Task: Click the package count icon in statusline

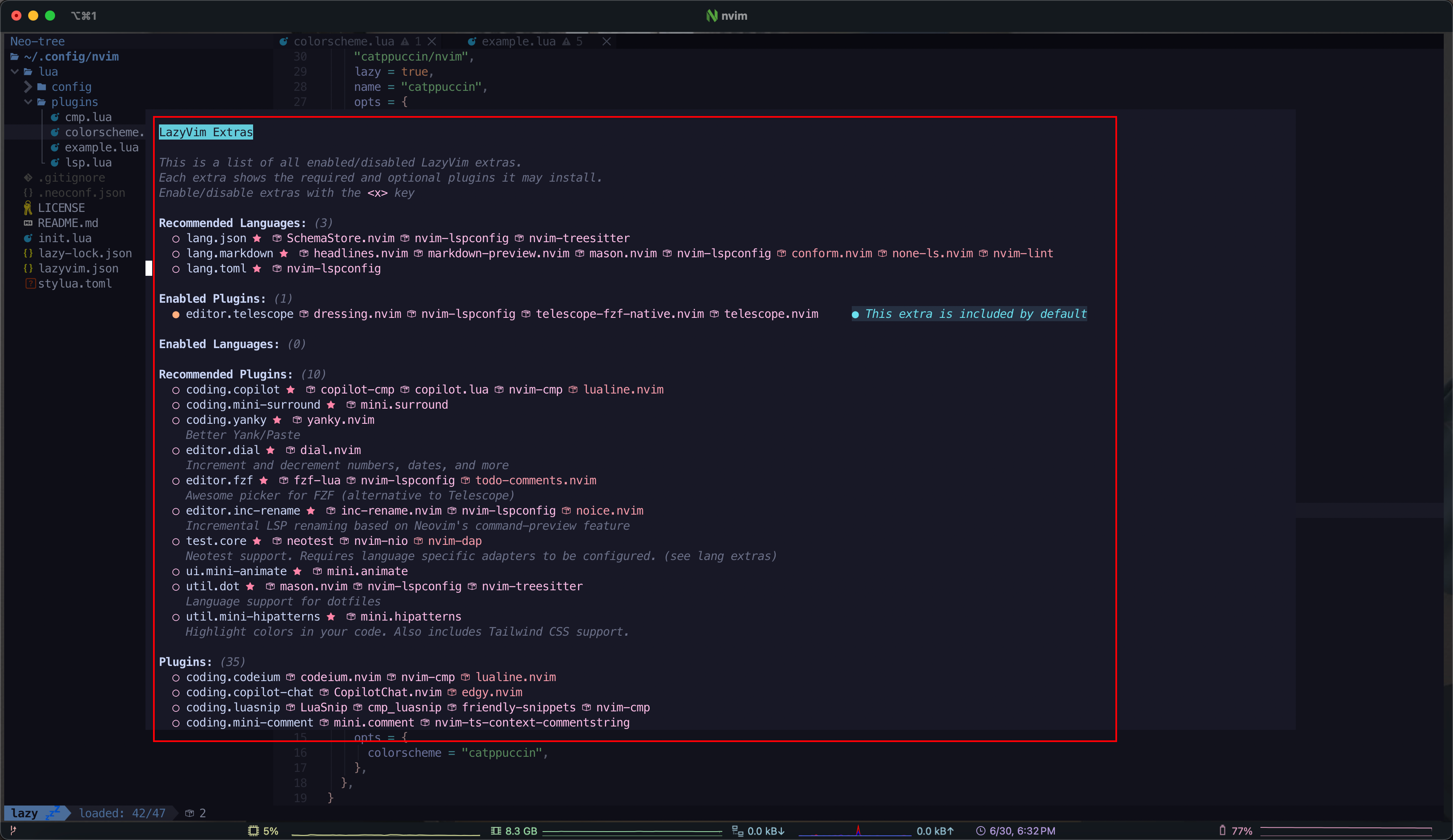Action: (190, 814)
